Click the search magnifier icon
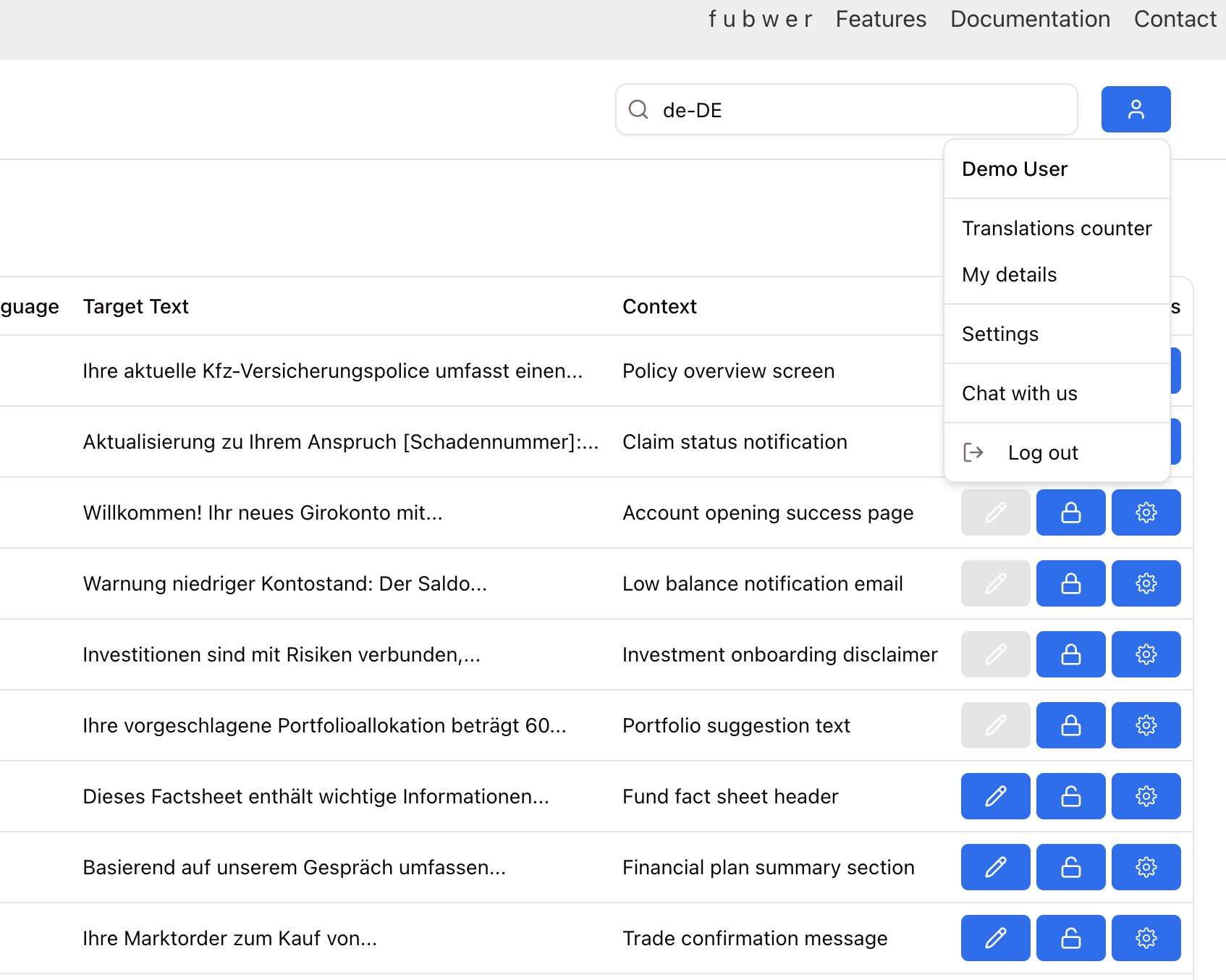 pyautogui.click(x=638, y=109)
